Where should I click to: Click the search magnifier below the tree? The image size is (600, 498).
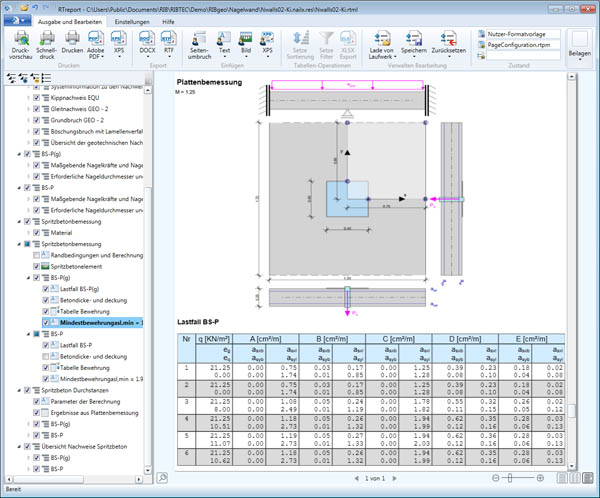tap(162, 478)
